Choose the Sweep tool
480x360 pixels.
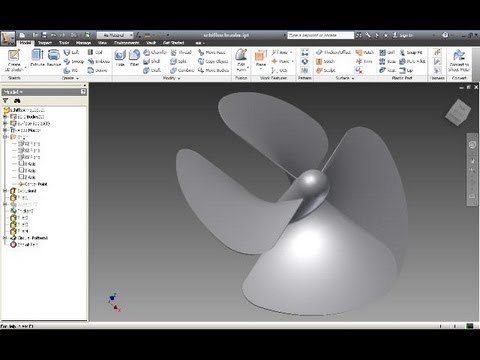74,61
